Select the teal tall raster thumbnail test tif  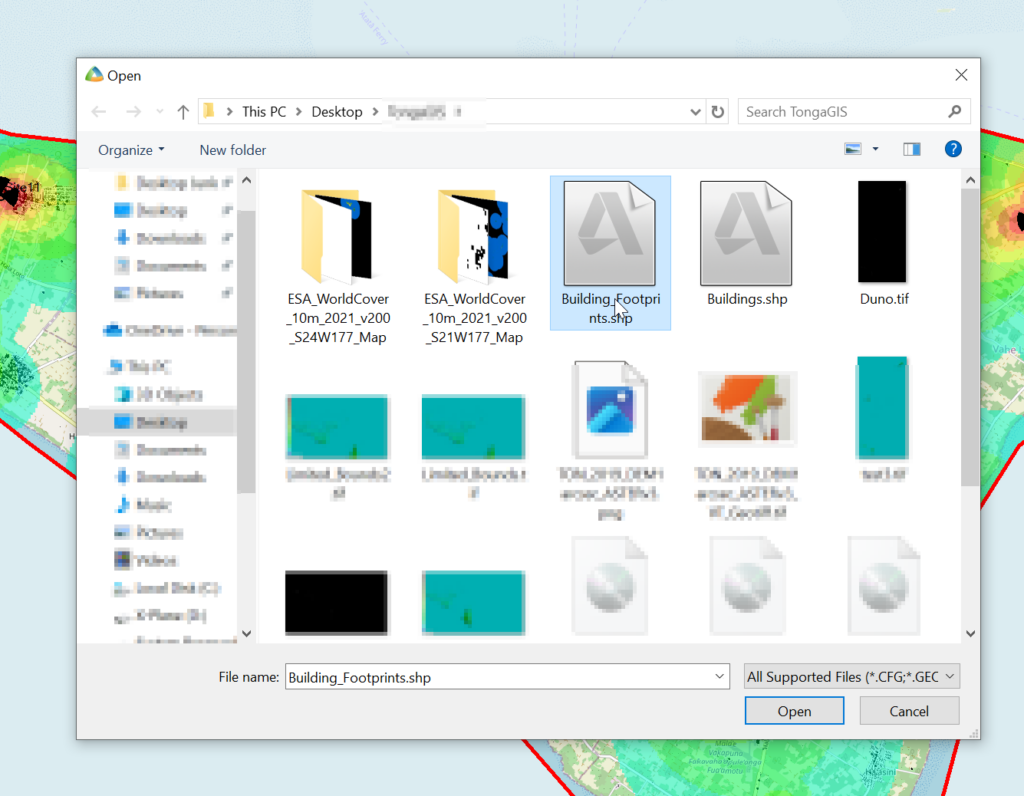click(x=882, y=407)
